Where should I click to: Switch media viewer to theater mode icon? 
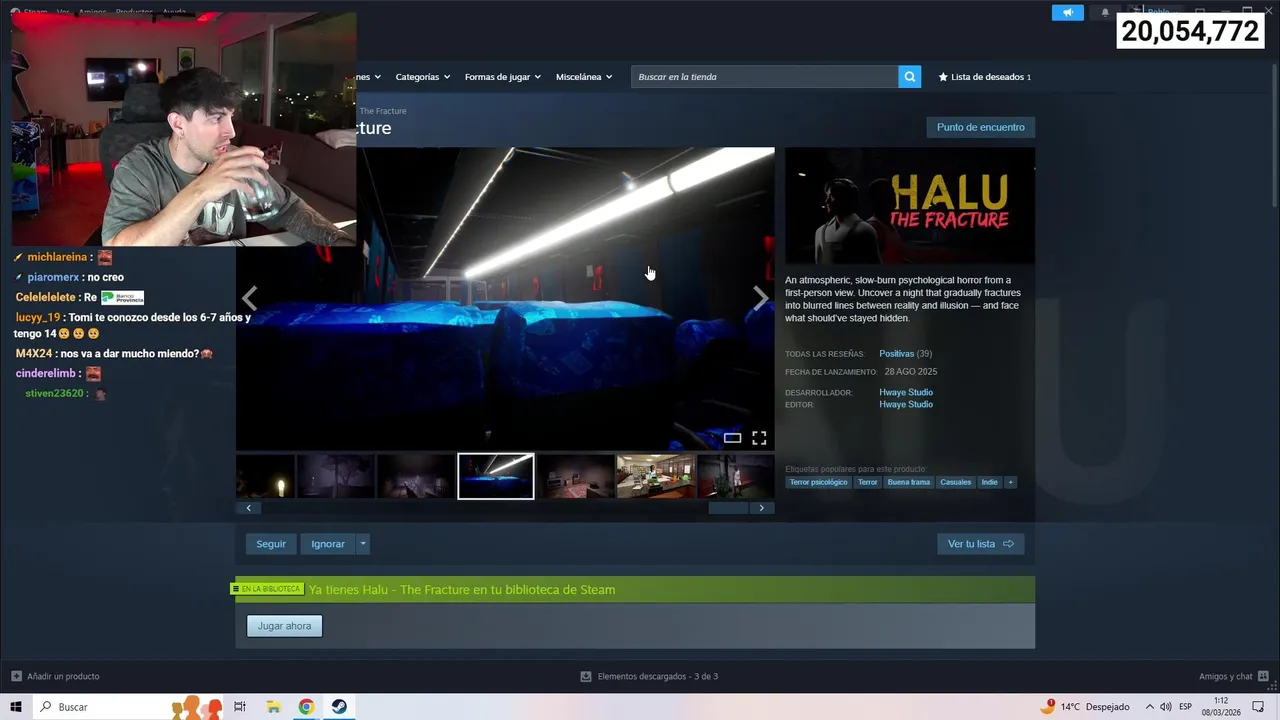(x=732, y=438)
